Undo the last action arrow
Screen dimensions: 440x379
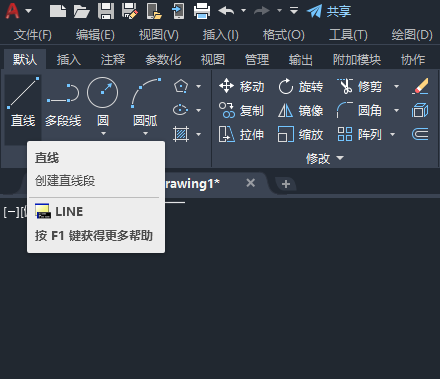pyautogui.click(x=226, y=11)
